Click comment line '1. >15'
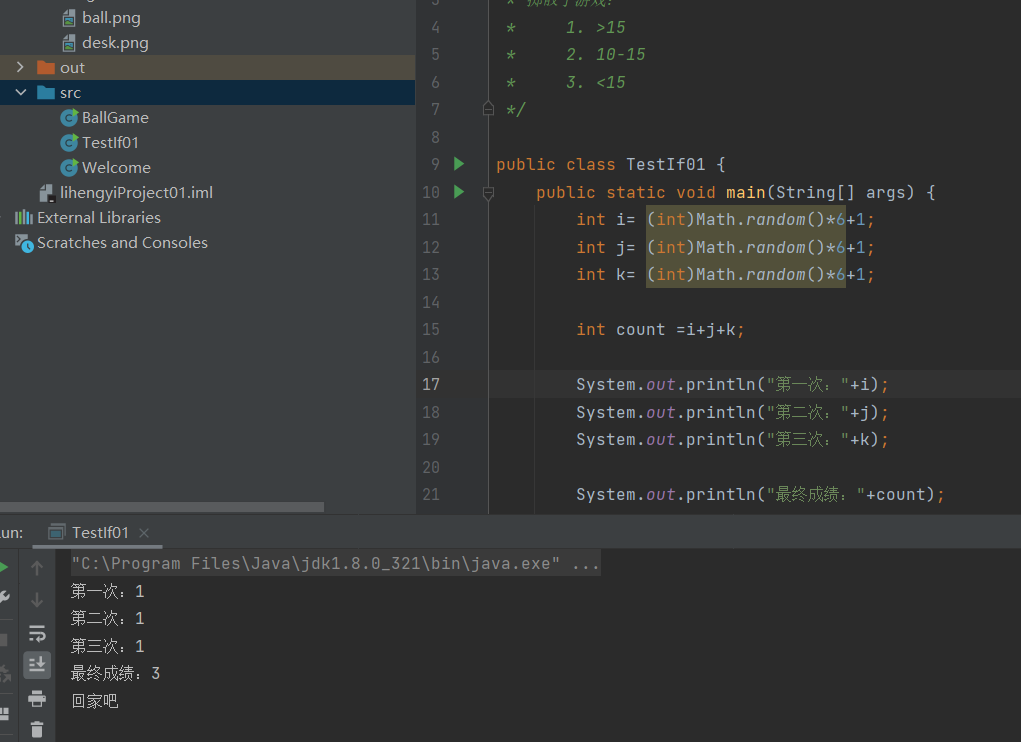This screenshot has width=1021, height=742. 596,27
